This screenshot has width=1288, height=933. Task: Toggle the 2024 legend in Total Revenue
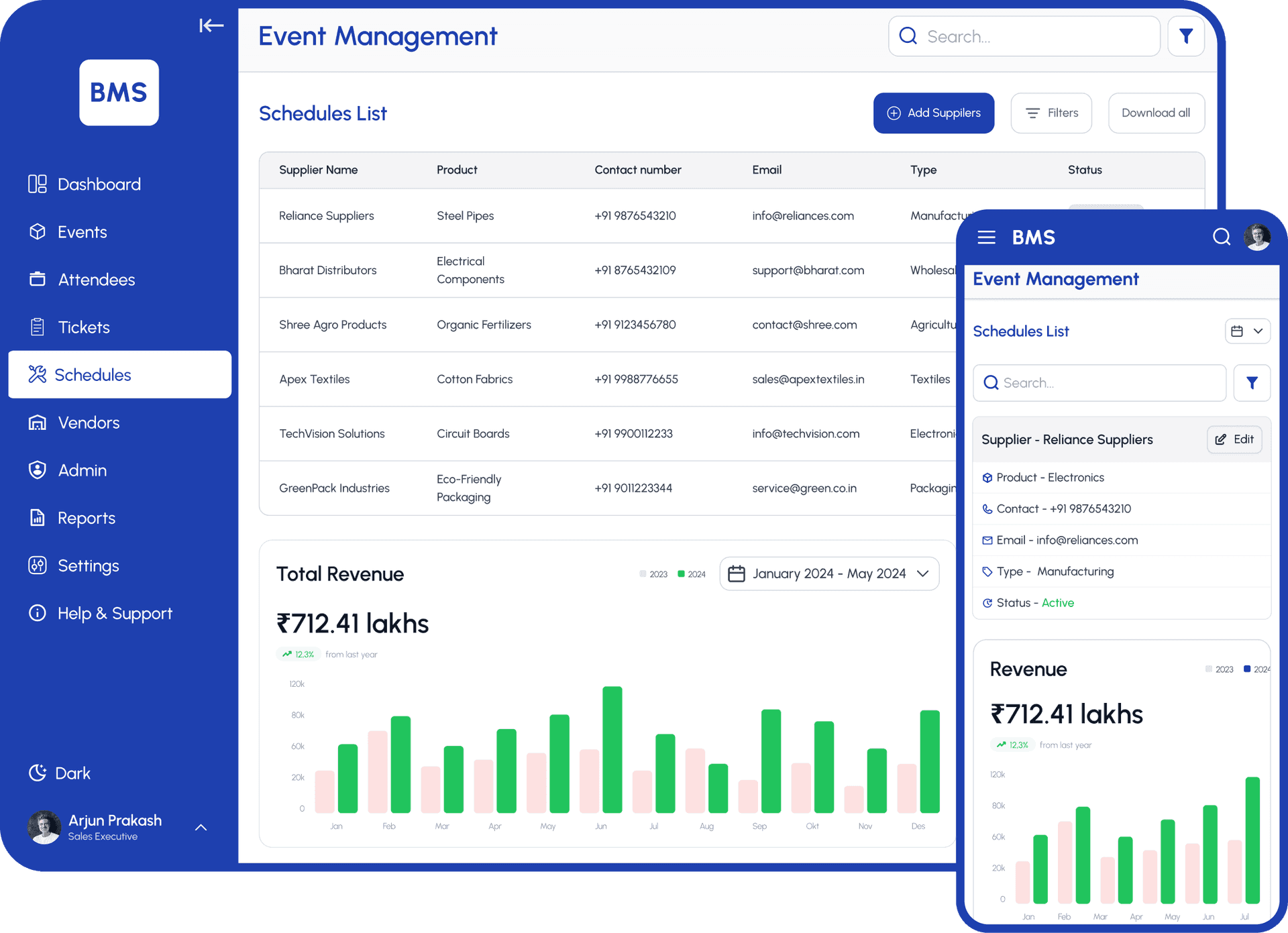(x=691, y=574)
